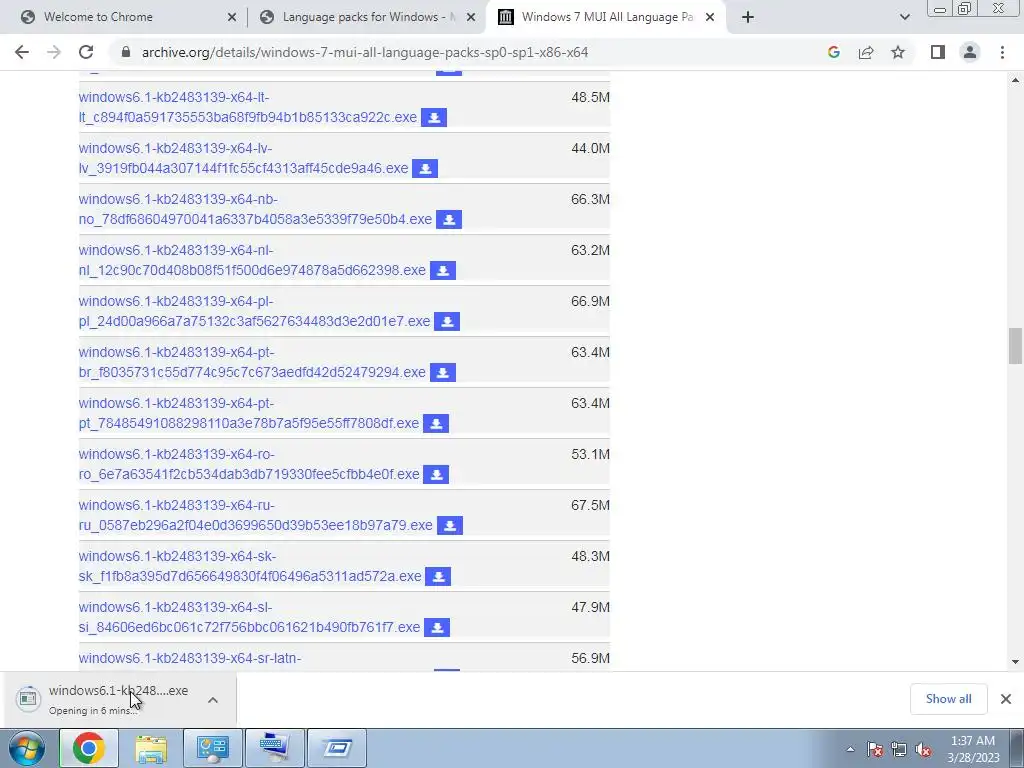Click the scrollbar down arrow
The width and height of the screenshot is (1024, 768).
click(1015, 662)
